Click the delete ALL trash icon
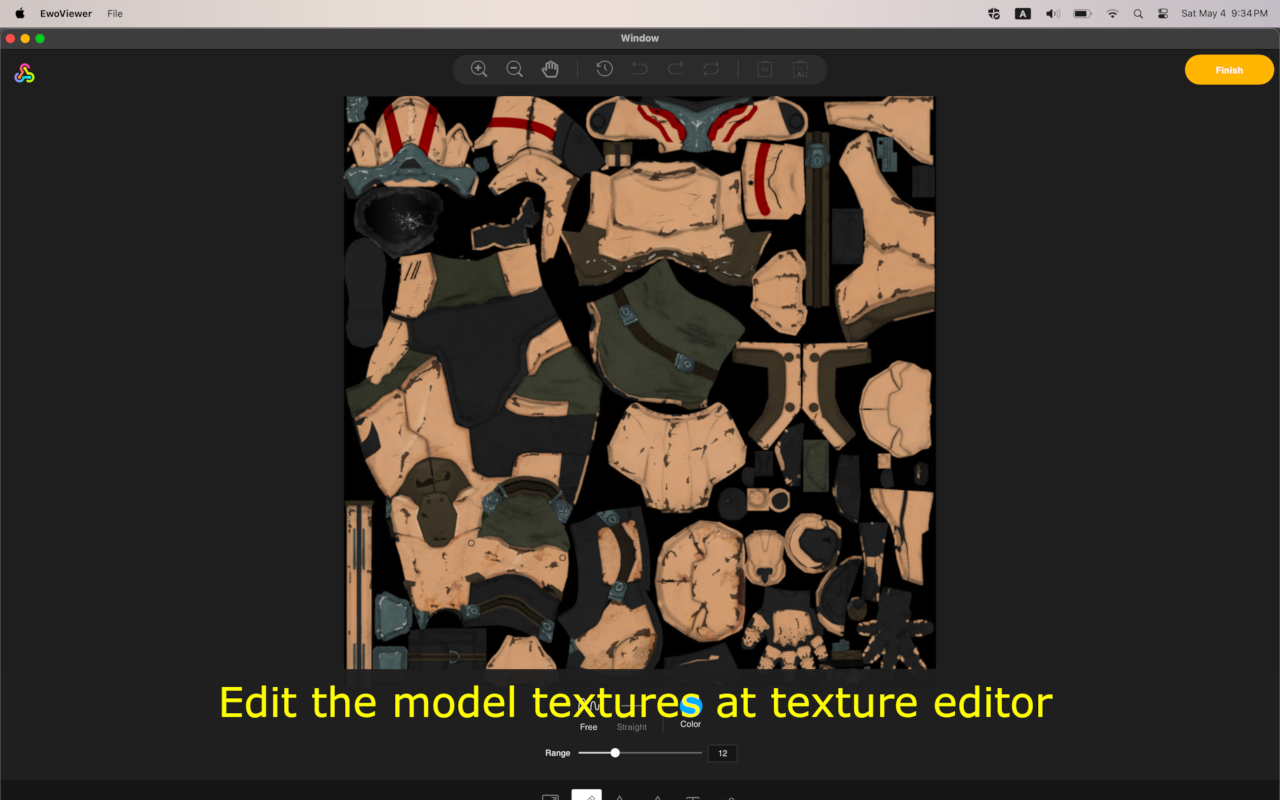 point(800,69)
